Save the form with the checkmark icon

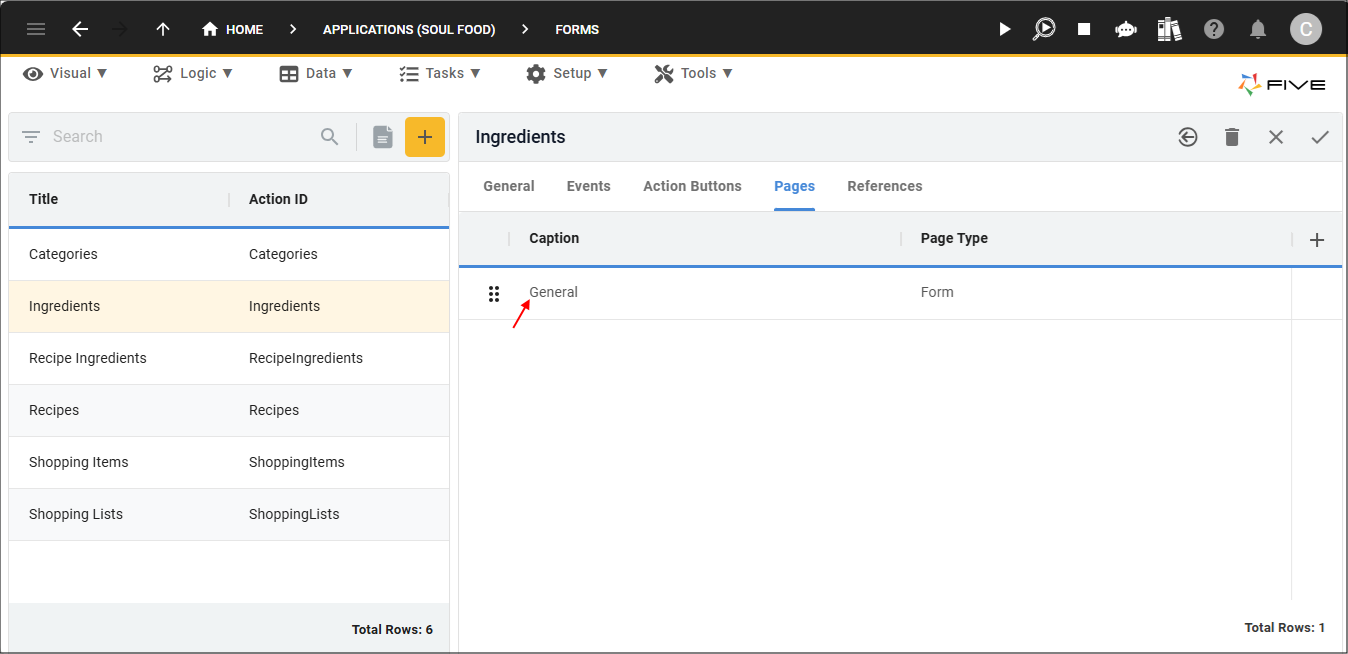1320,137
